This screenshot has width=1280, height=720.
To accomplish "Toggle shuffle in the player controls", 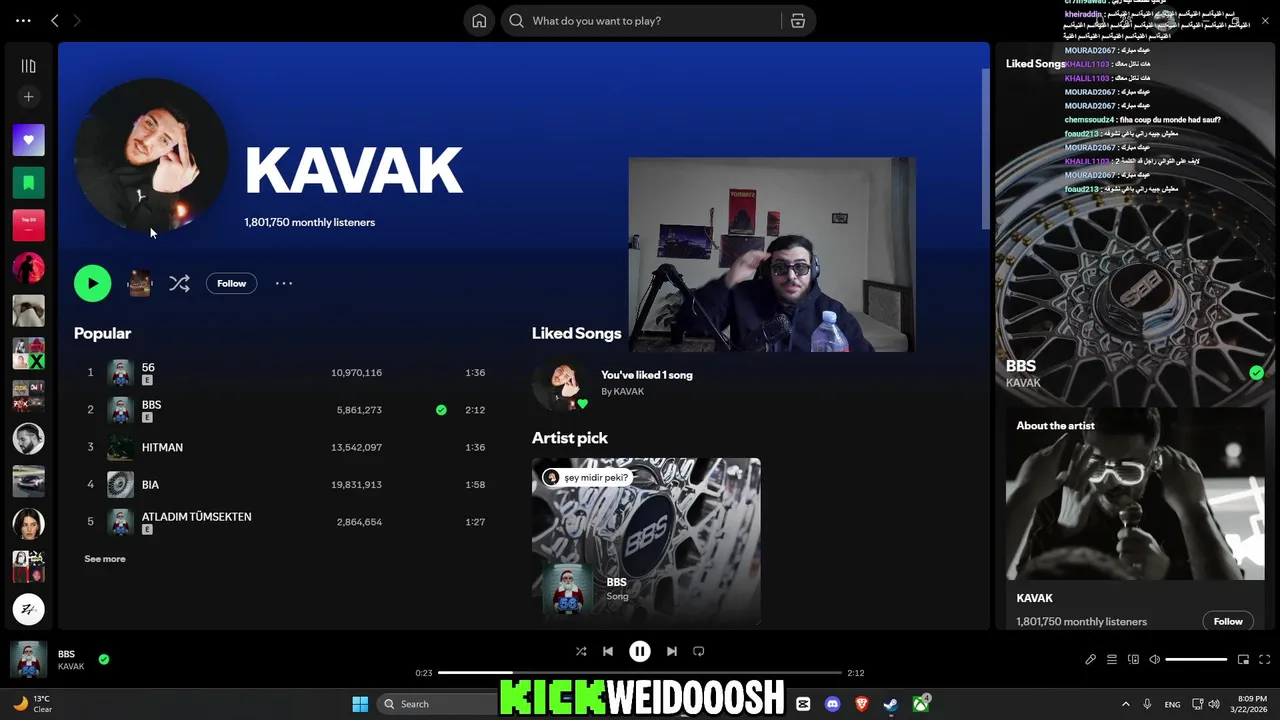I will pyautogui.click(x=581, y=651).
